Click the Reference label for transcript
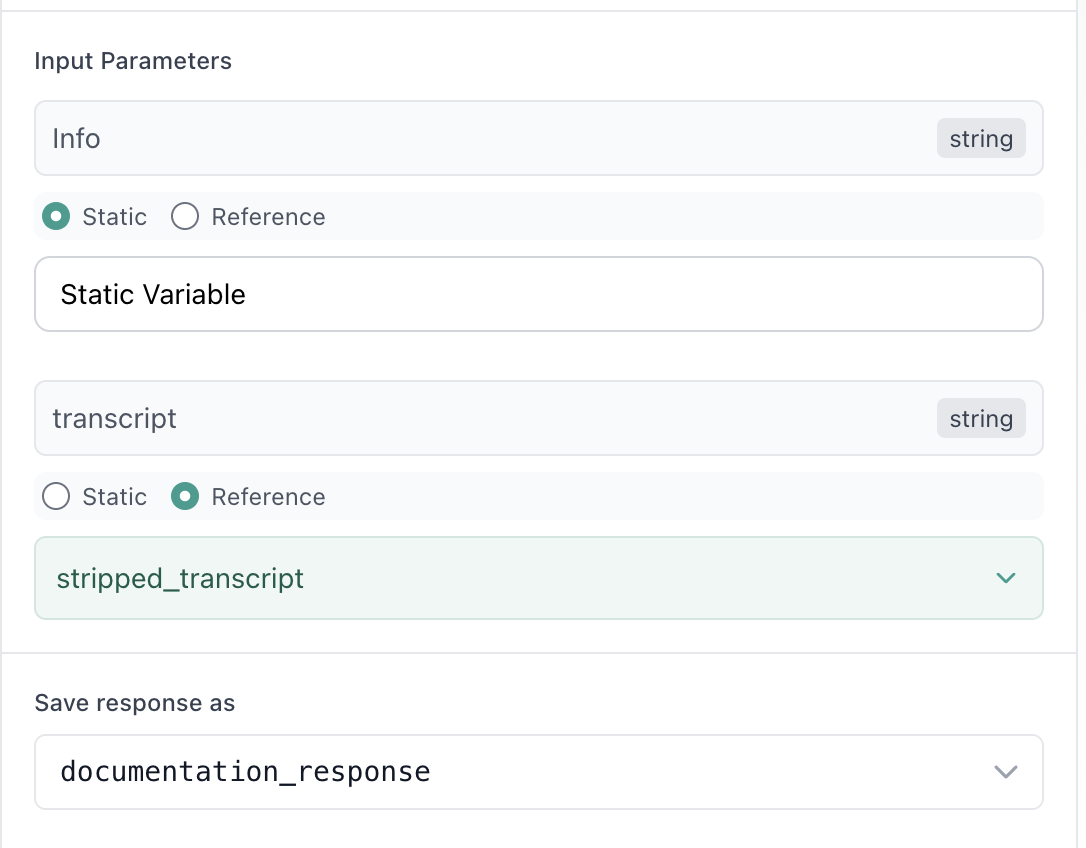Screen dimensions: 1086x848 click(x=267, y=496)
